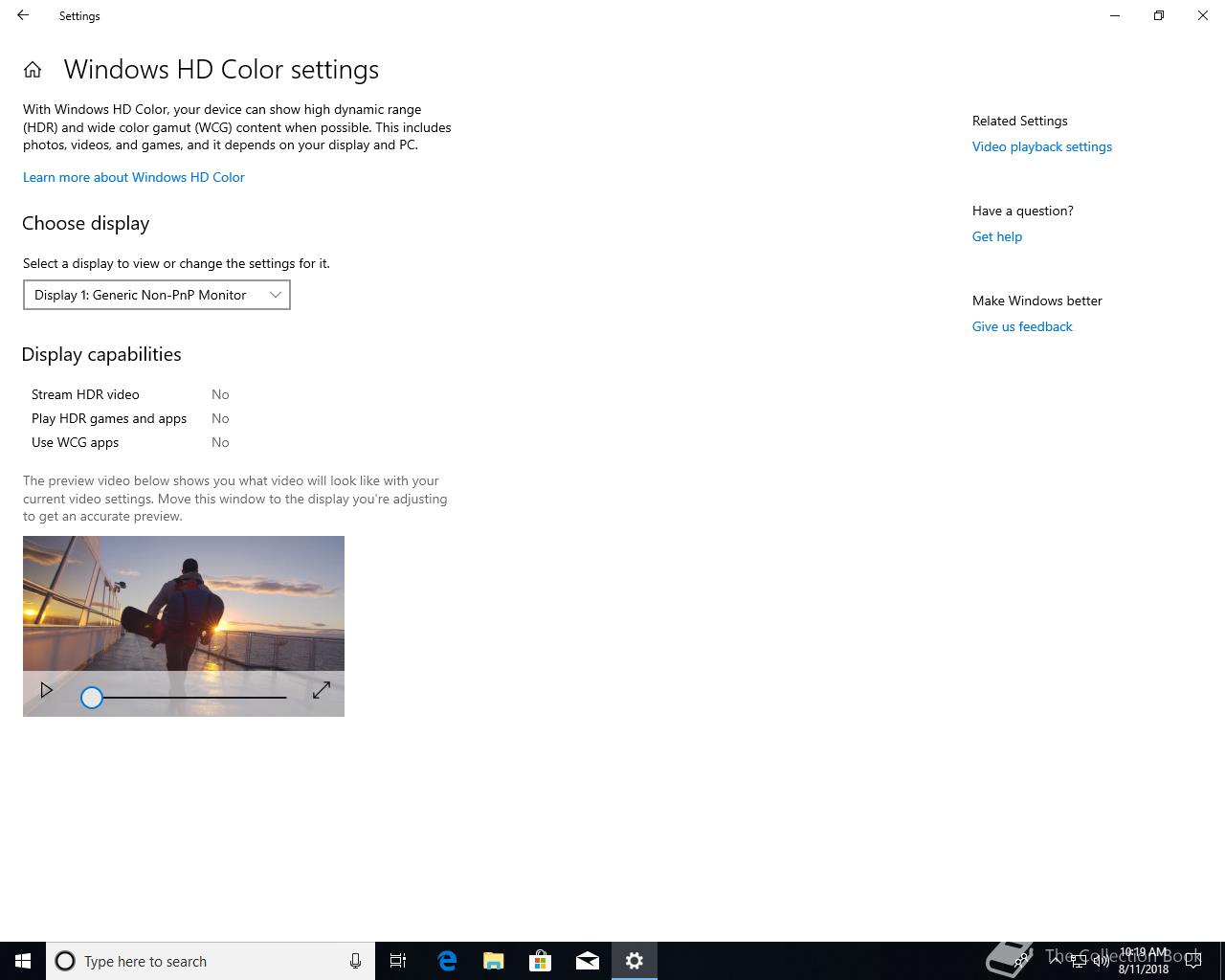
Task: Open the Get help link
Action: point(997,236)
